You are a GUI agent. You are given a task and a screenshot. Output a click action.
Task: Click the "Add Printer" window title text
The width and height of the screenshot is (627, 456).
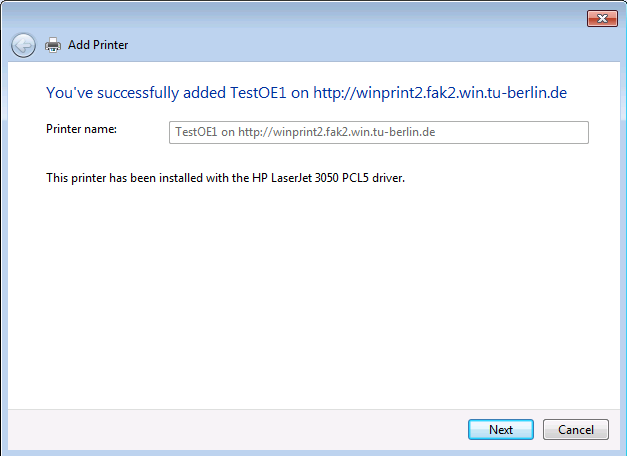click(x=98, y=45)
